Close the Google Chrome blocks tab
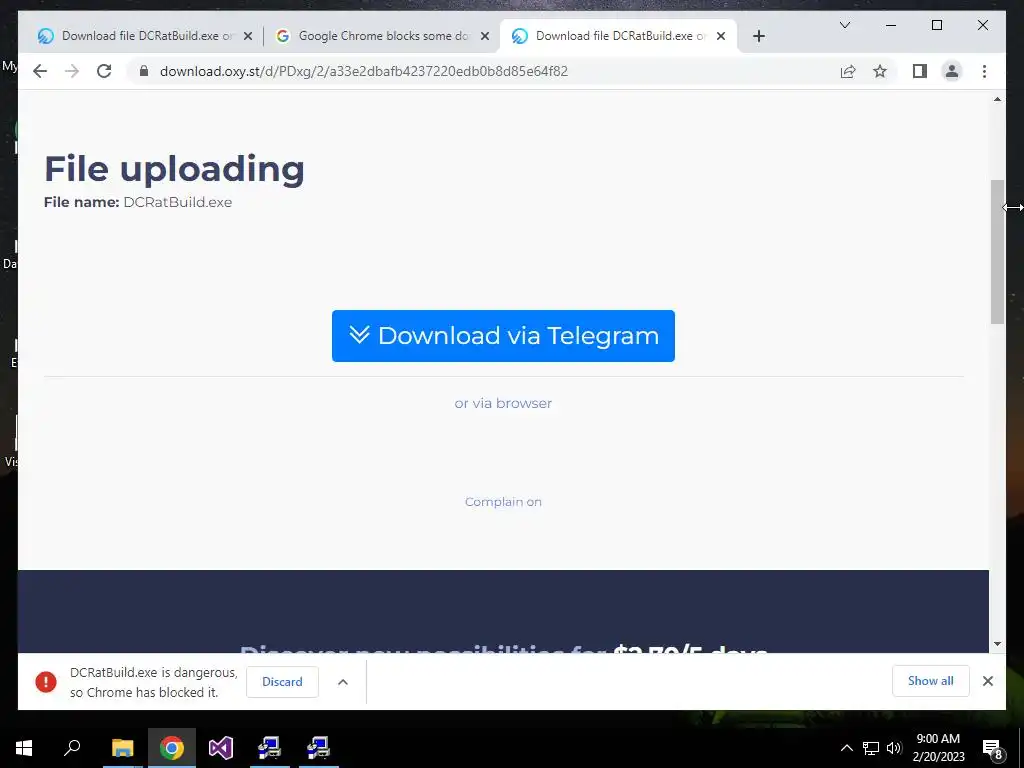 pos(485,36)
